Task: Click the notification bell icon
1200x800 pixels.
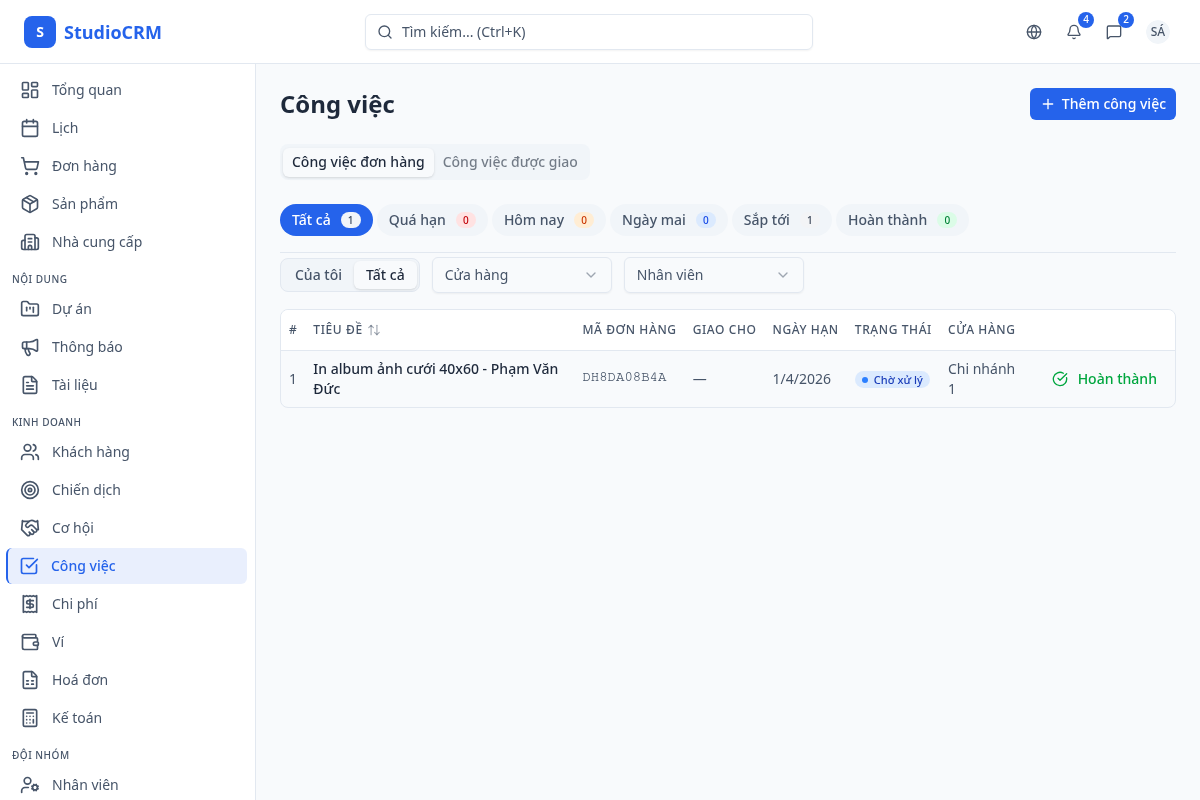Action: [1074, 32]
